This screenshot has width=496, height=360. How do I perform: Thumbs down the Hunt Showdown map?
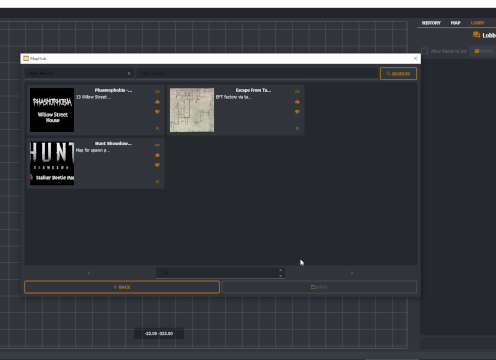point(157,165)
